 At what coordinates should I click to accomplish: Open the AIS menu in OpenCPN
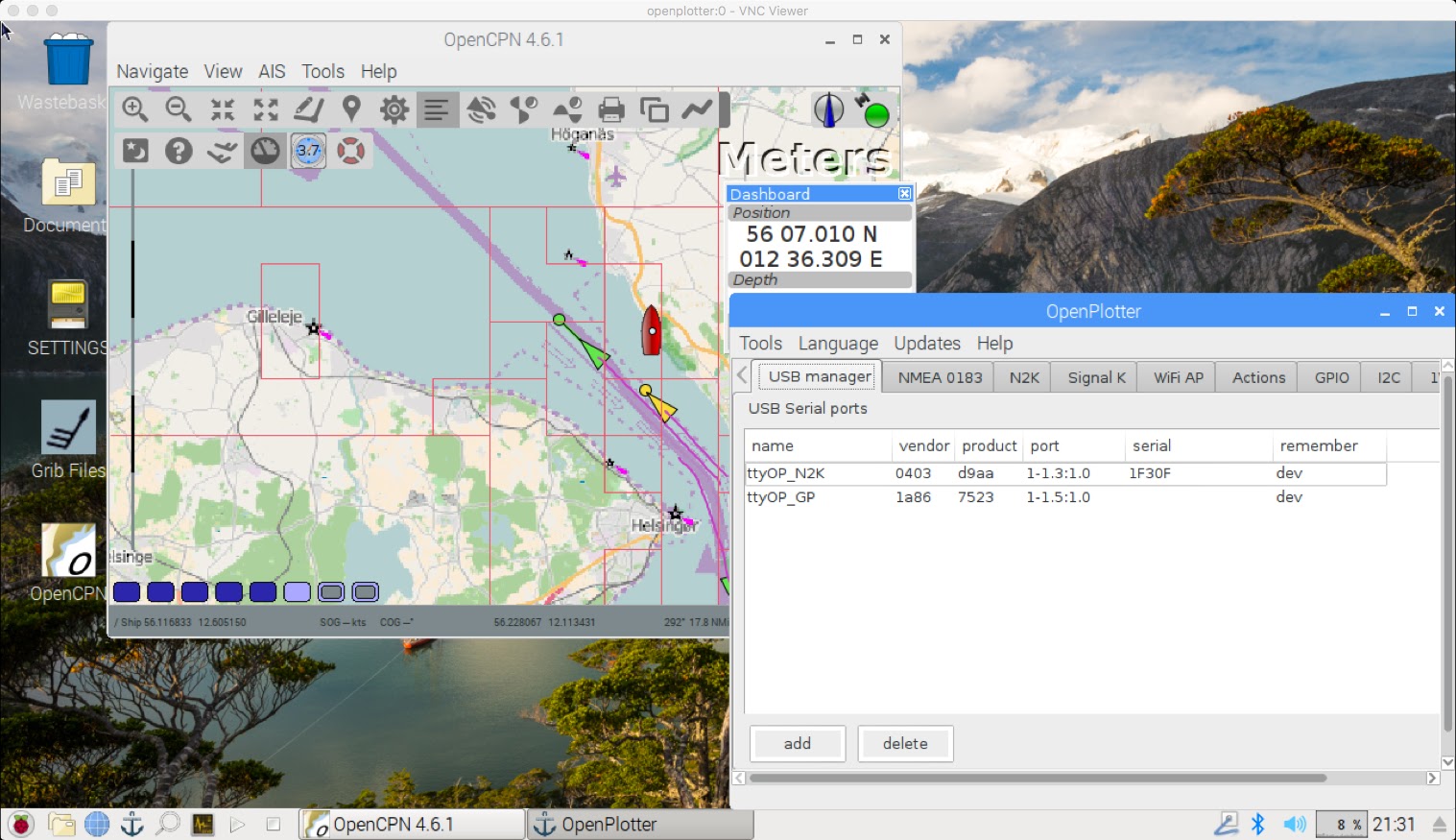pyautogui.click(x=272, y=71)
